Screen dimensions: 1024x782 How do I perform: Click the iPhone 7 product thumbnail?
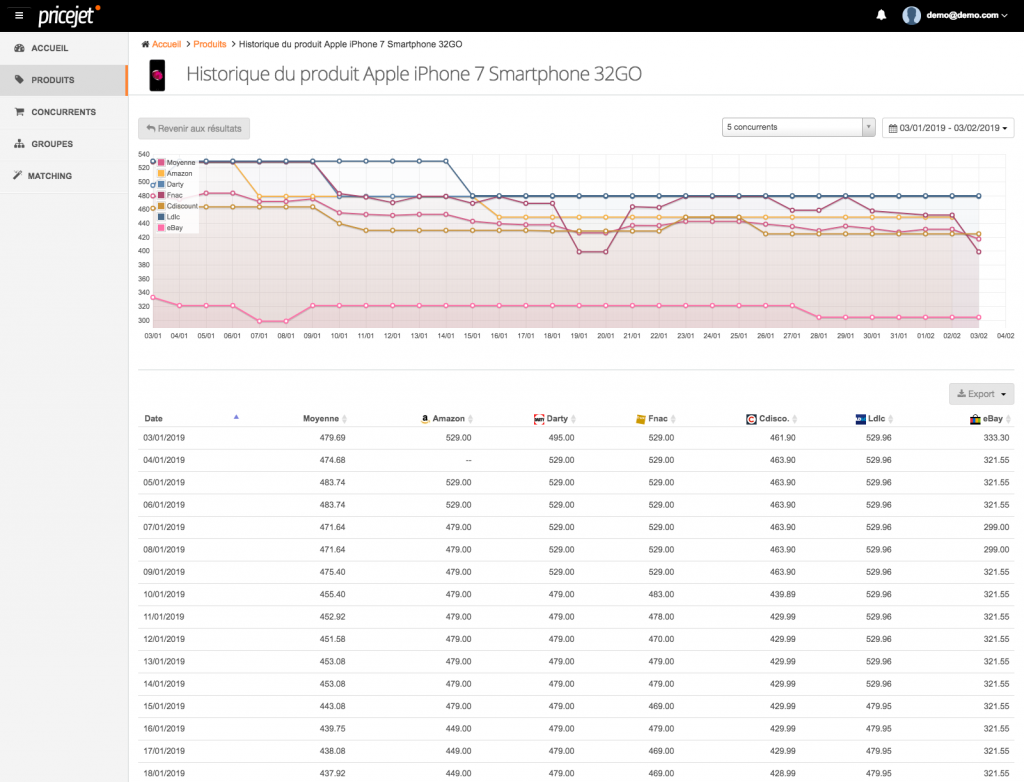point(157,75)
